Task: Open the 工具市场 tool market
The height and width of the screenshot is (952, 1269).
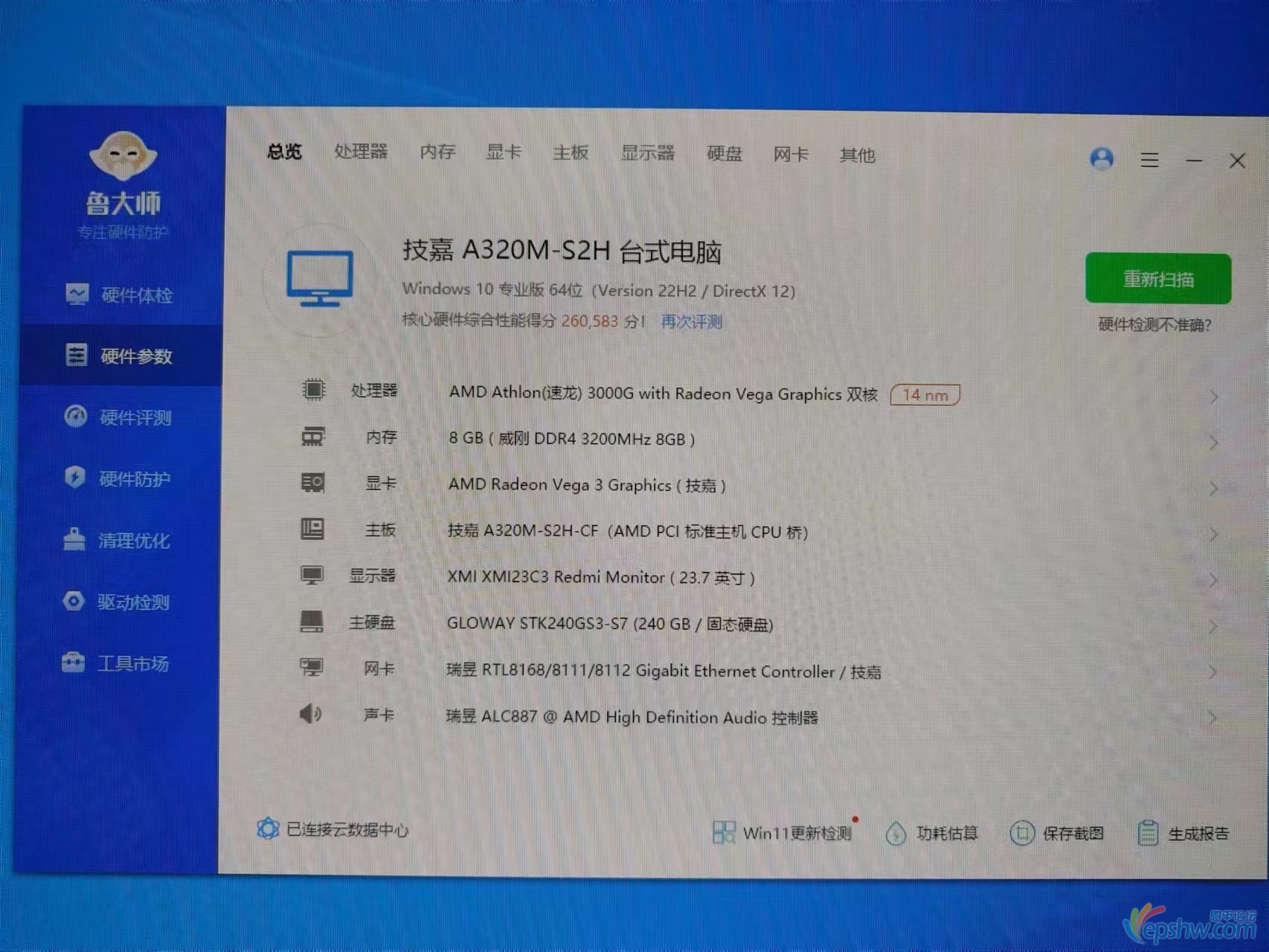Action: pos(115,663)
